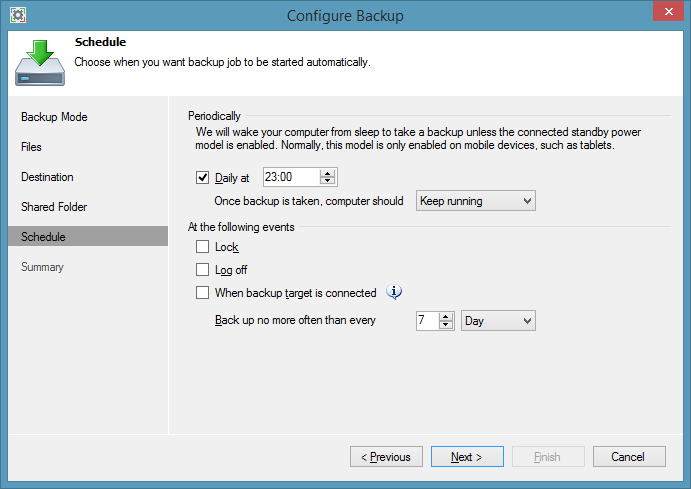This screenshot has width=691, height=489.
Task: Enable the Lock event checkbox
Action: pos(203,247)
